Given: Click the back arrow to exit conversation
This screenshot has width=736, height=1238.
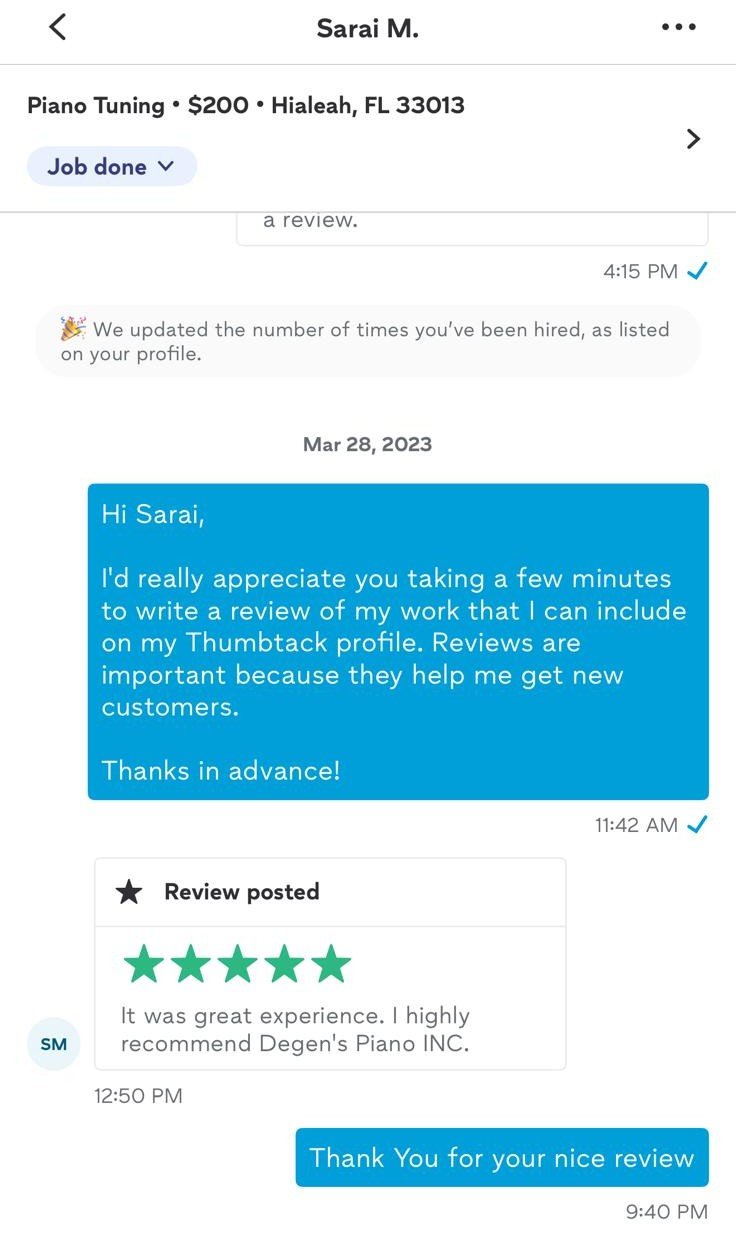Looking at the screenshot, I should click(x=57, y=27).
